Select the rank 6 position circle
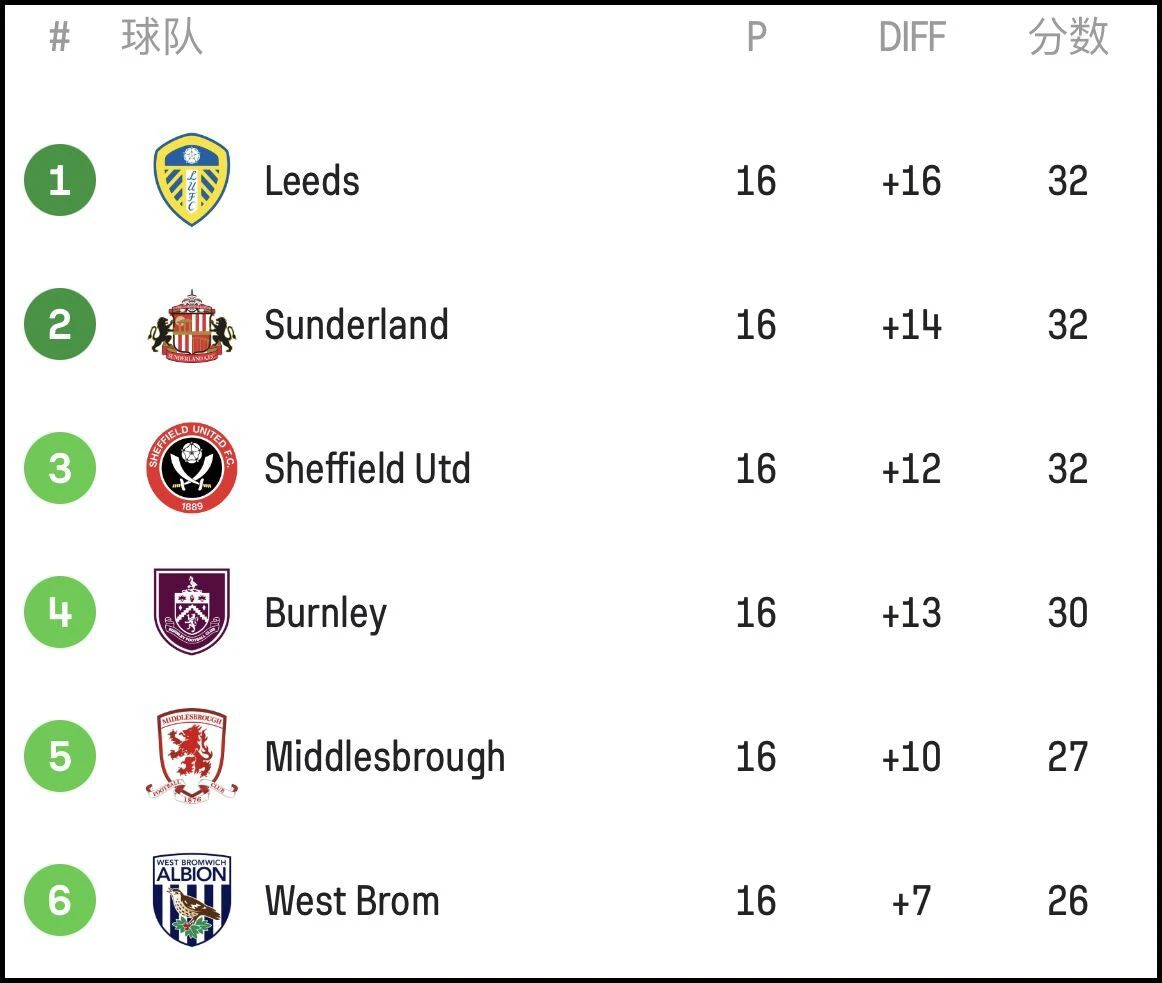This screenshot has width=1162, height=983. click(60, 899)
